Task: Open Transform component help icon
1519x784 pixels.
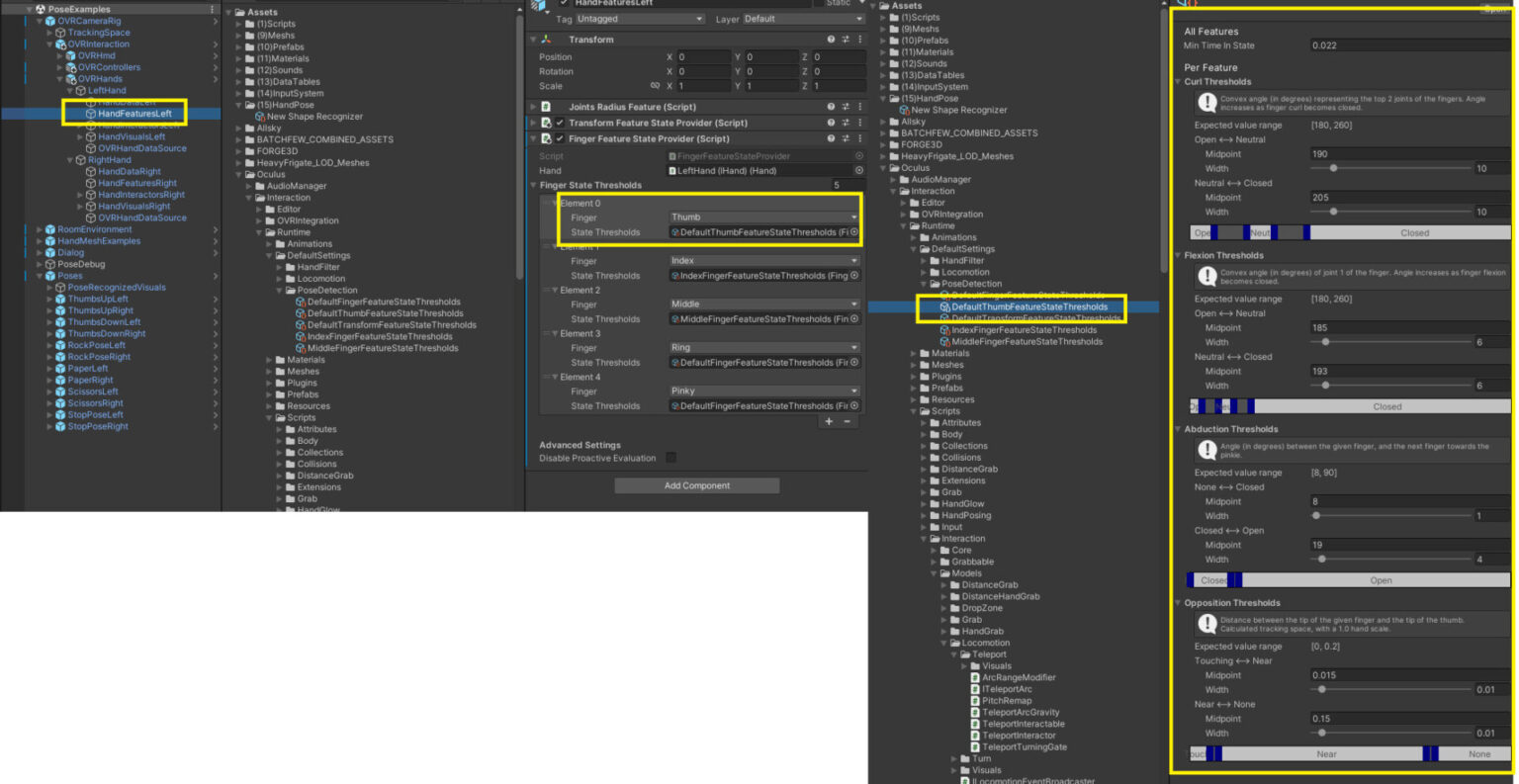Action: click(831, 40)
